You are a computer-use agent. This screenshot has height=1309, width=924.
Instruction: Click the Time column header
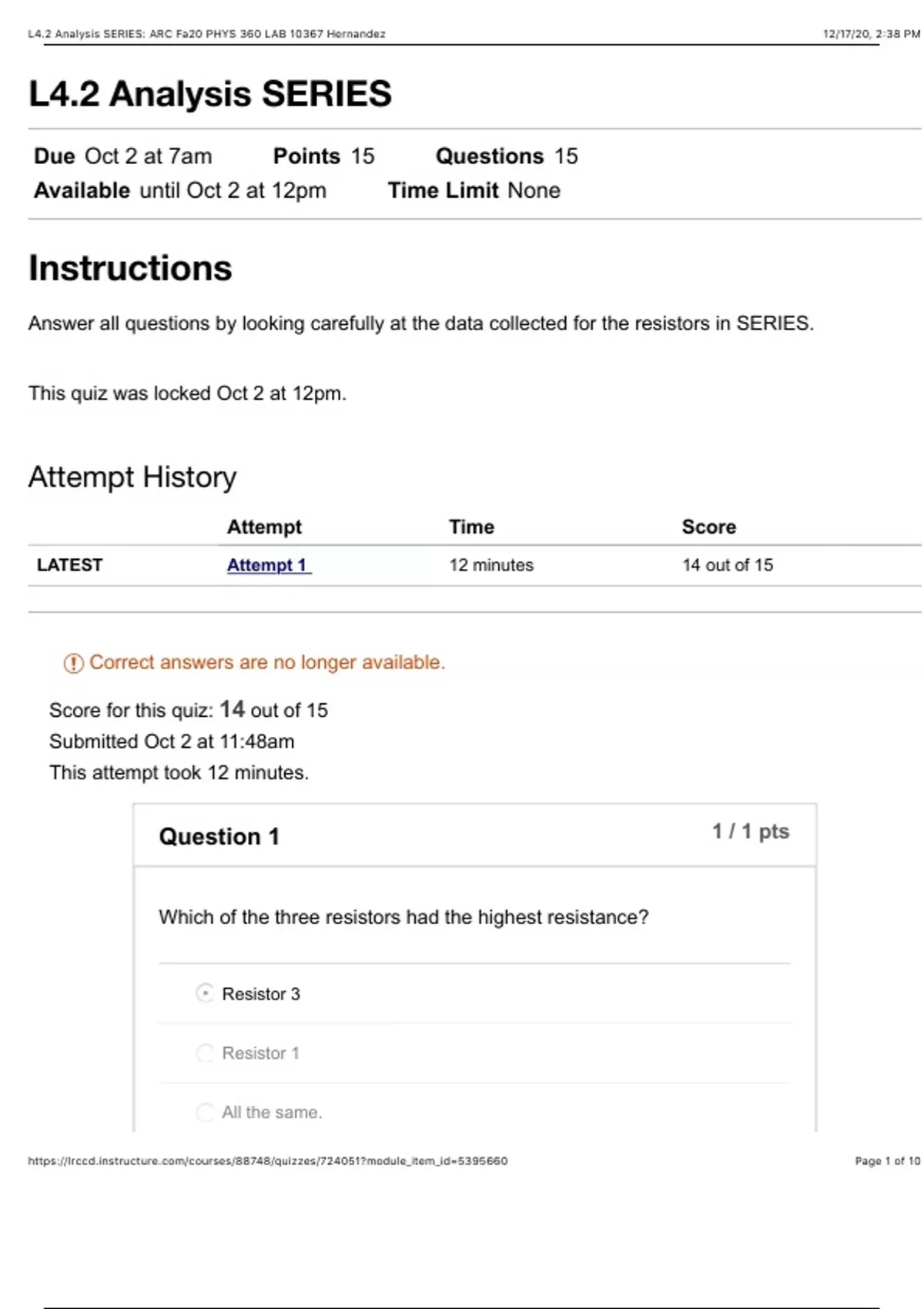tap(471, 527)
